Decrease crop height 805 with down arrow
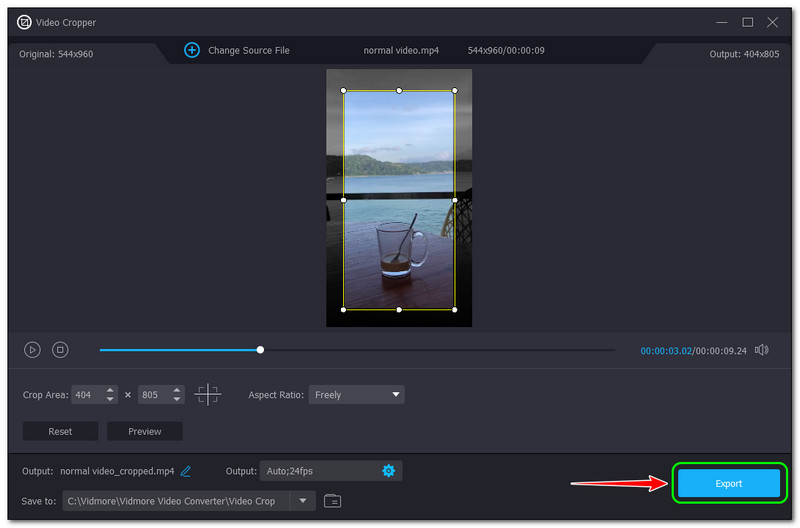Viewport: 800px width, 528px height. 177,399
